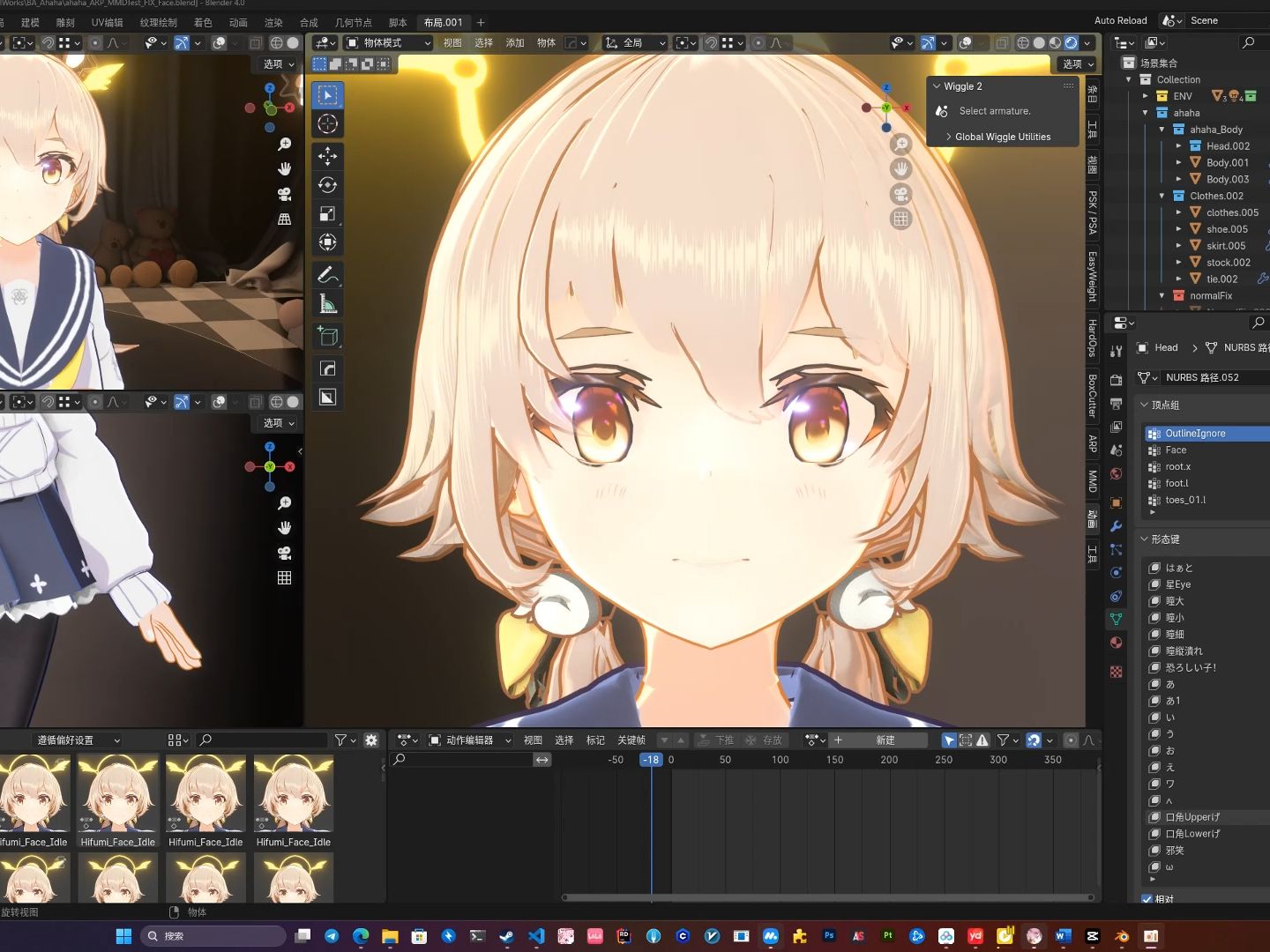Click frame -18 playhead marker
Image resolution: width=1270 pixels, height=952 pixels.
click(651, 760)
